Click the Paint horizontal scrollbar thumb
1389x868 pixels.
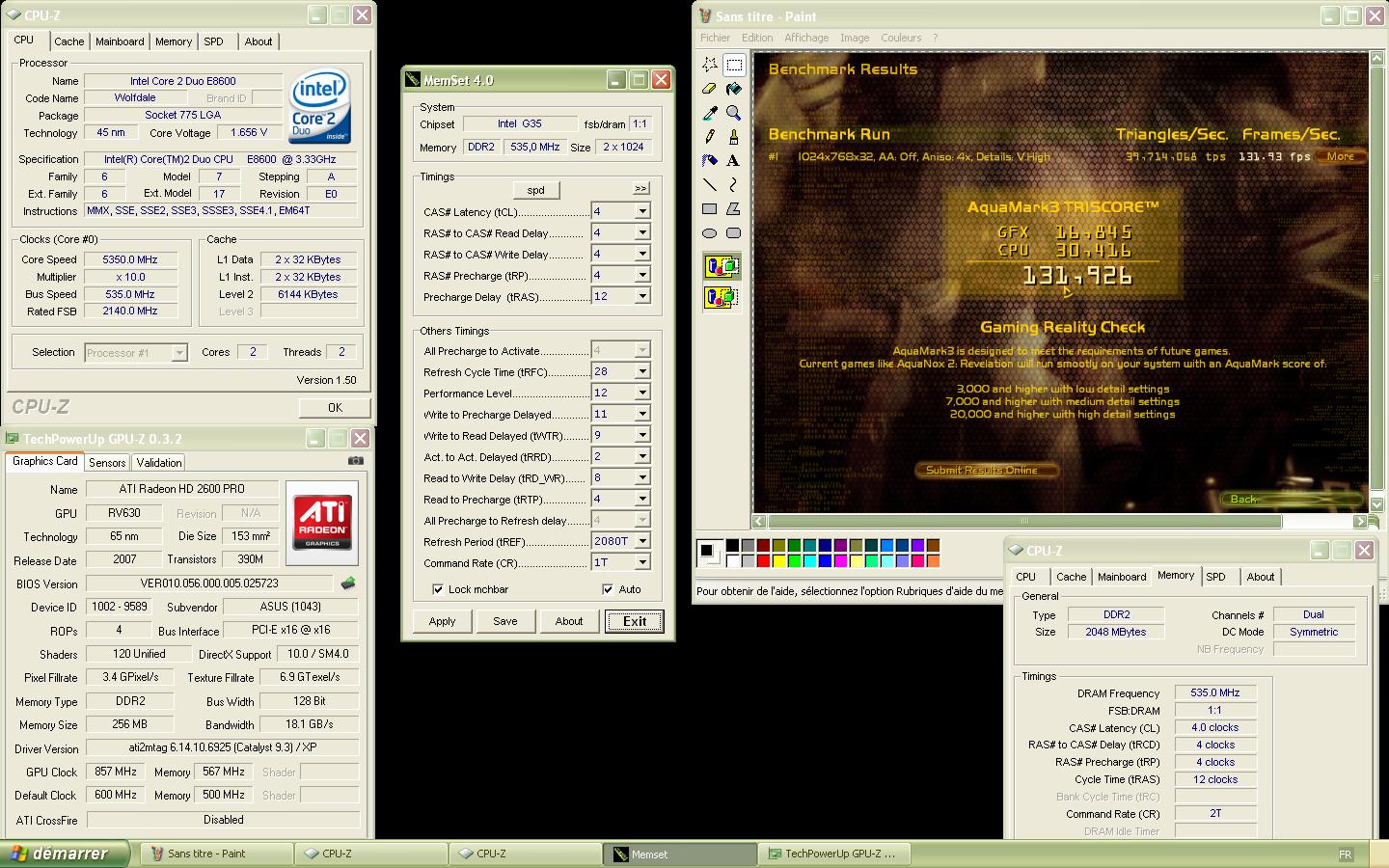(x=1024, y=521)
